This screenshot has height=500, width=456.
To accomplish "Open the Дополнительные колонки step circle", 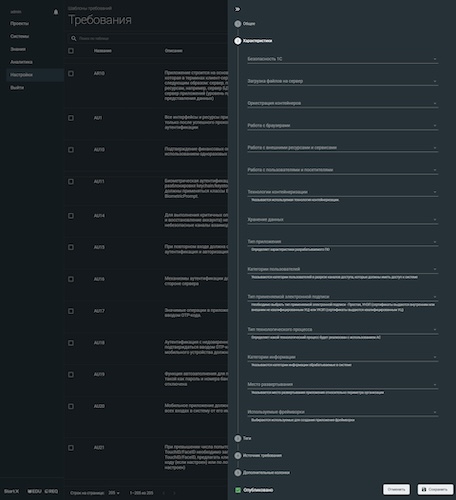I will pyautogui.click(x=238, y=473).
